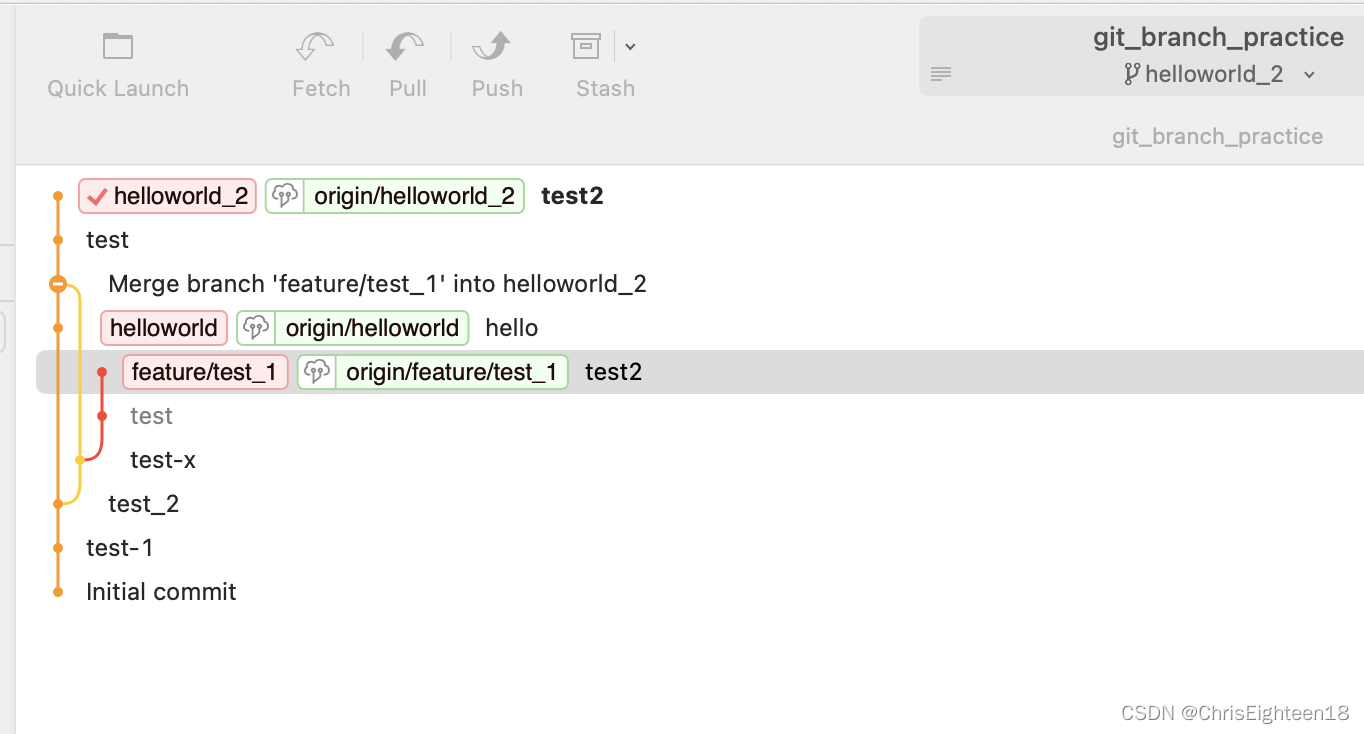
Task: Click the yellow graph node of test-x
Action: tap(80, 460)
